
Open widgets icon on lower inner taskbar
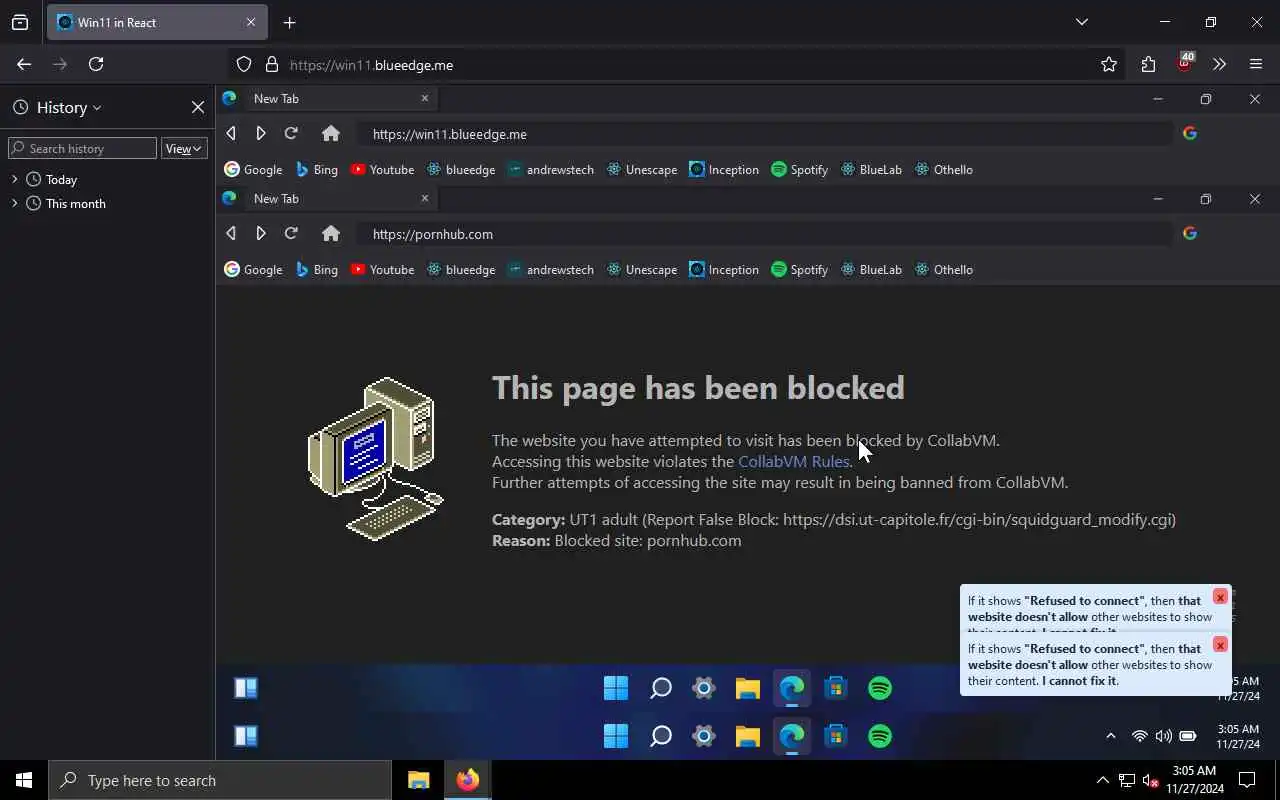(246, 736)
